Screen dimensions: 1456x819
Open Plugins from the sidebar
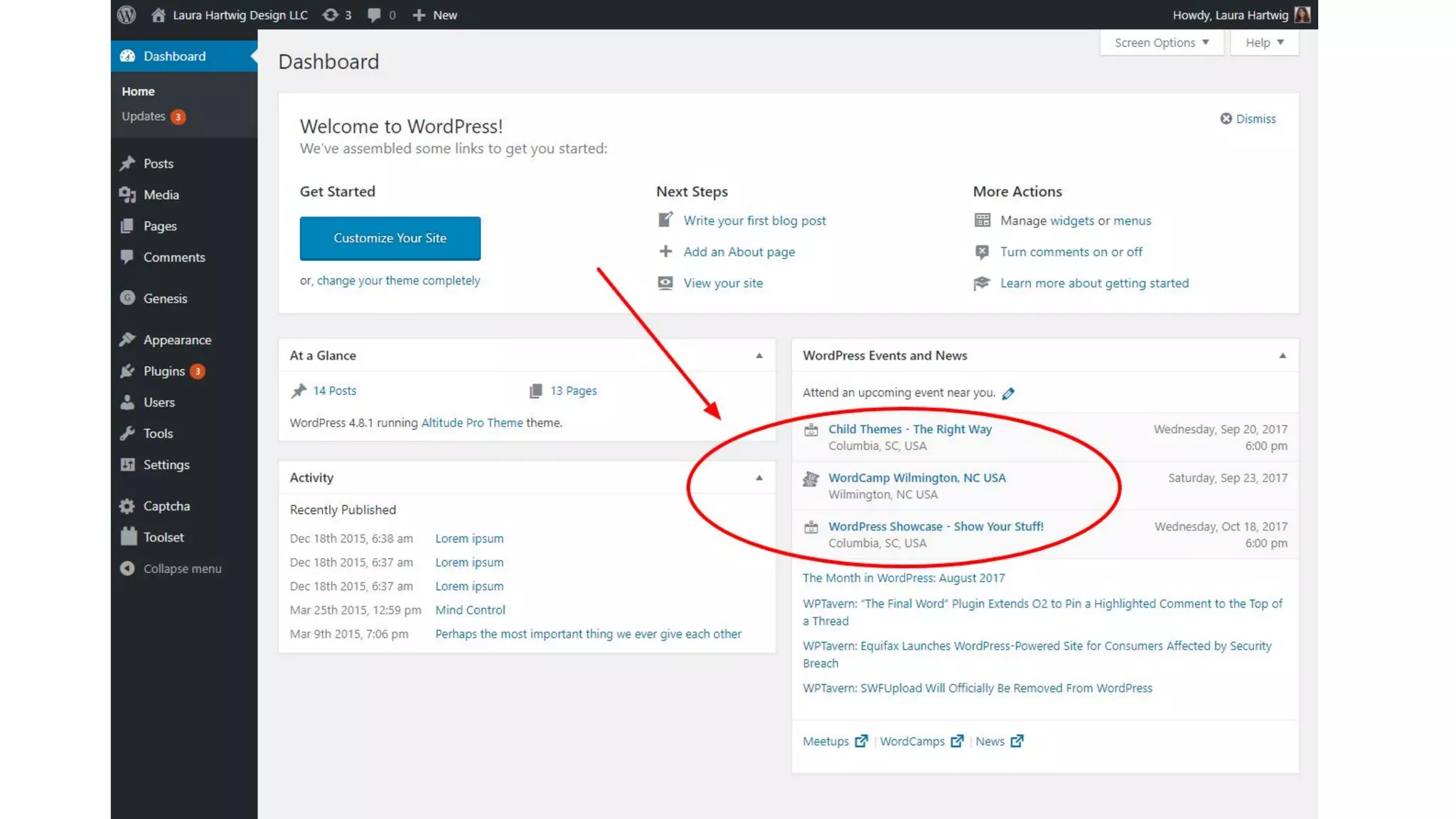coord(164,371)
